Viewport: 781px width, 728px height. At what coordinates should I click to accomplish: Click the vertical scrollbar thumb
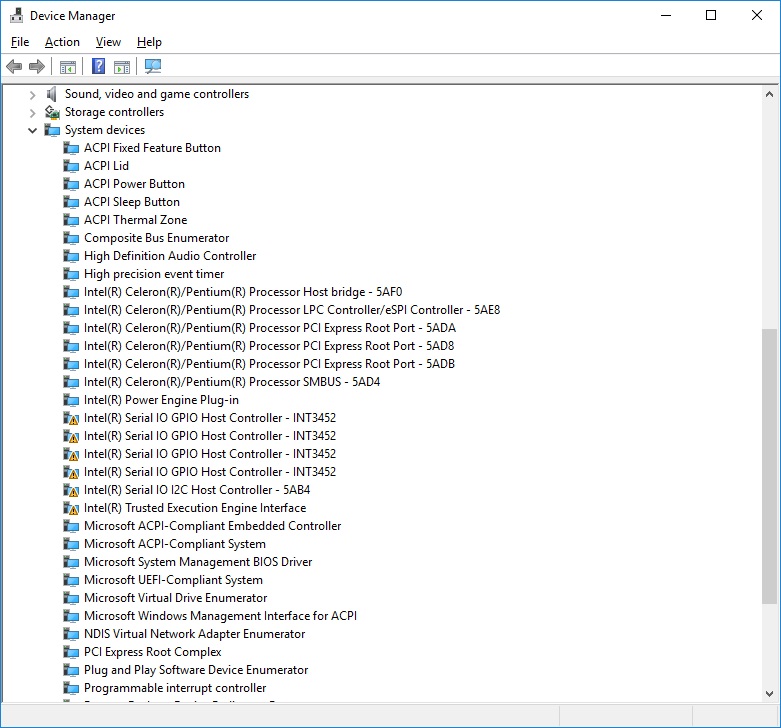pos(769,466)
